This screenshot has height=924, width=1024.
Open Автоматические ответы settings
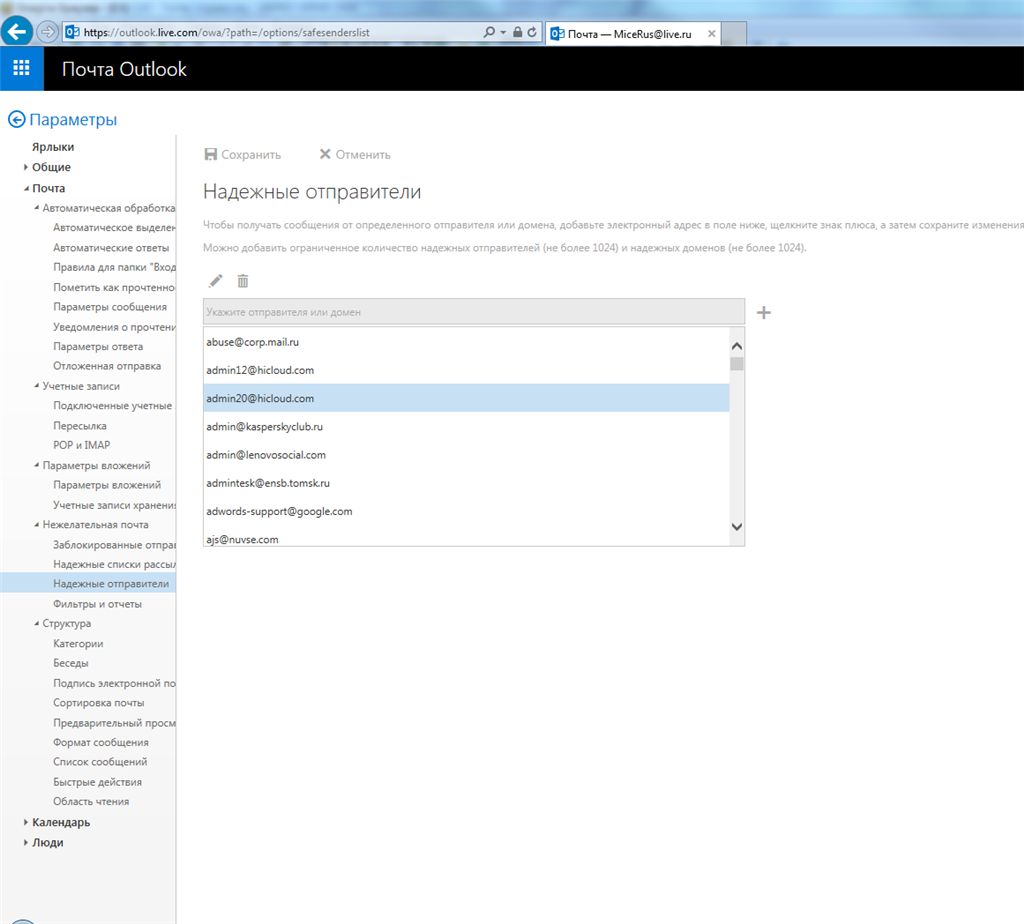click(111, 247)
